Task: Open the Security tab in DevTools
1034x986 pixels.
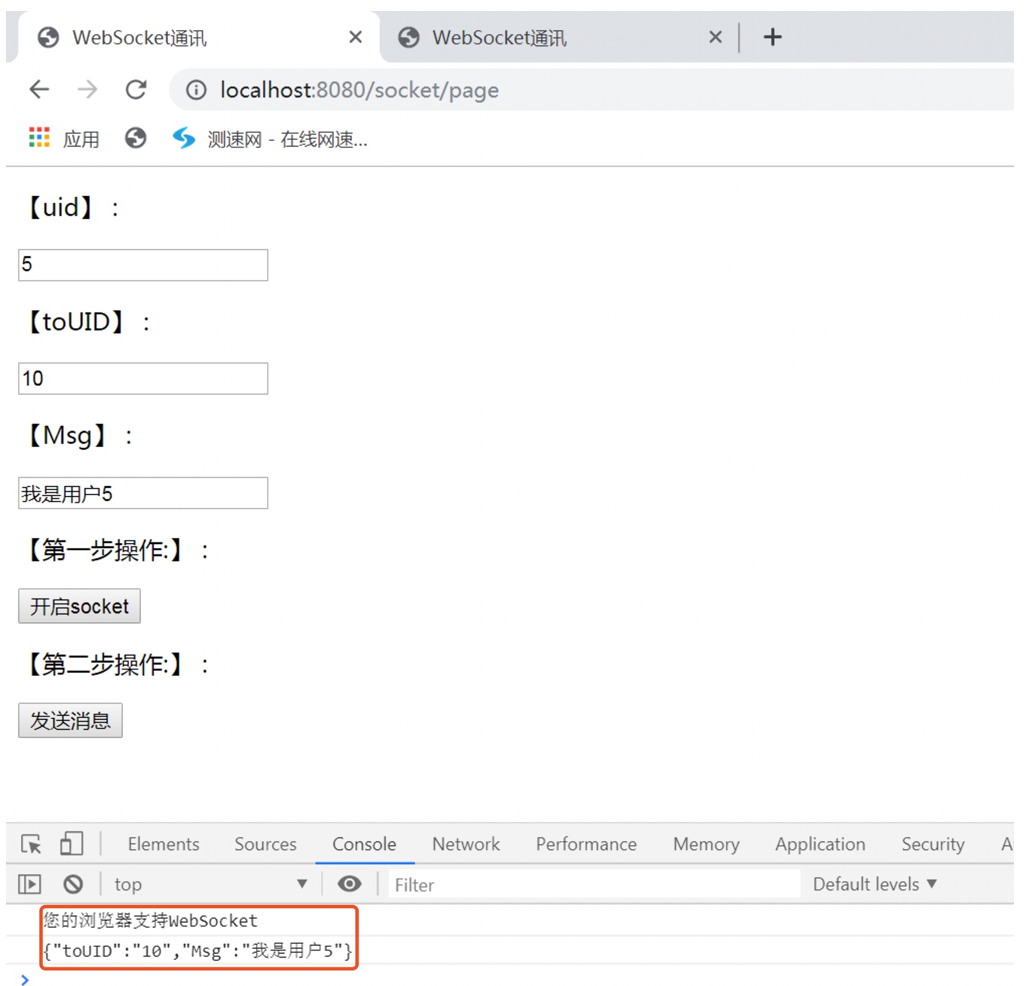Action: [x=933, y=844]
